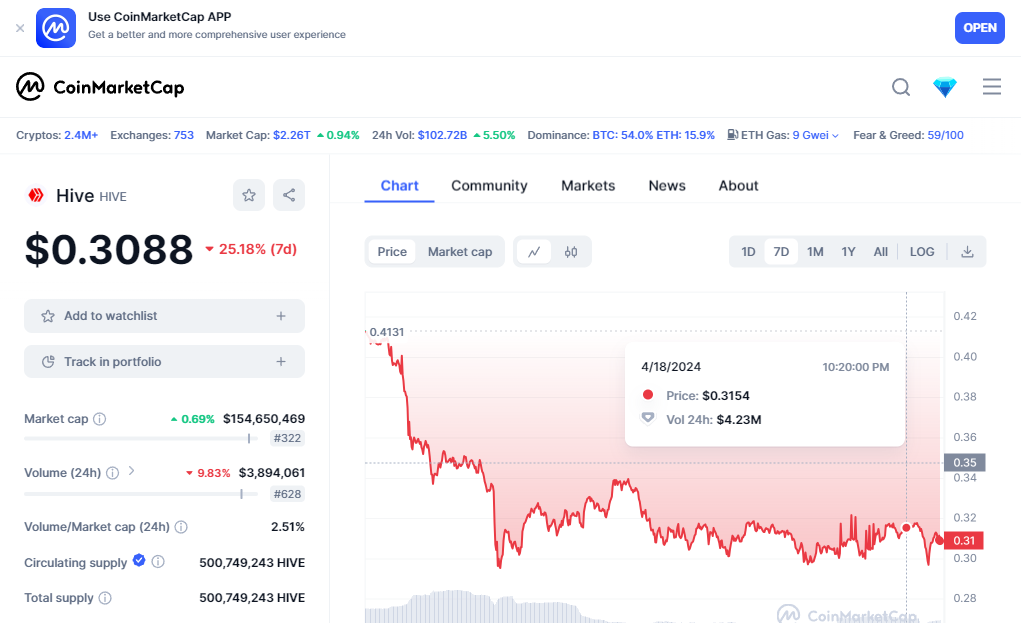Click the $154,650,469 market cap value
This screenshot has width=1021, height=623.
click(x=264, y=419)
